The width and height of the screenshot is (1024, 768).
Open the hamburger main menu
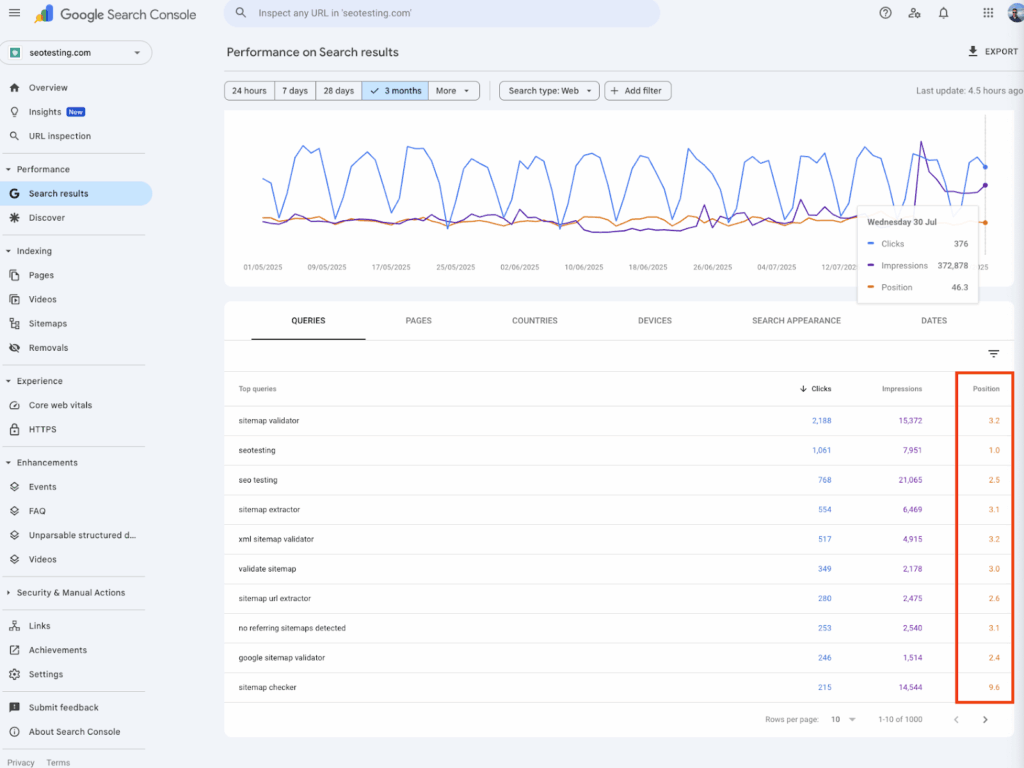(14, 13)
